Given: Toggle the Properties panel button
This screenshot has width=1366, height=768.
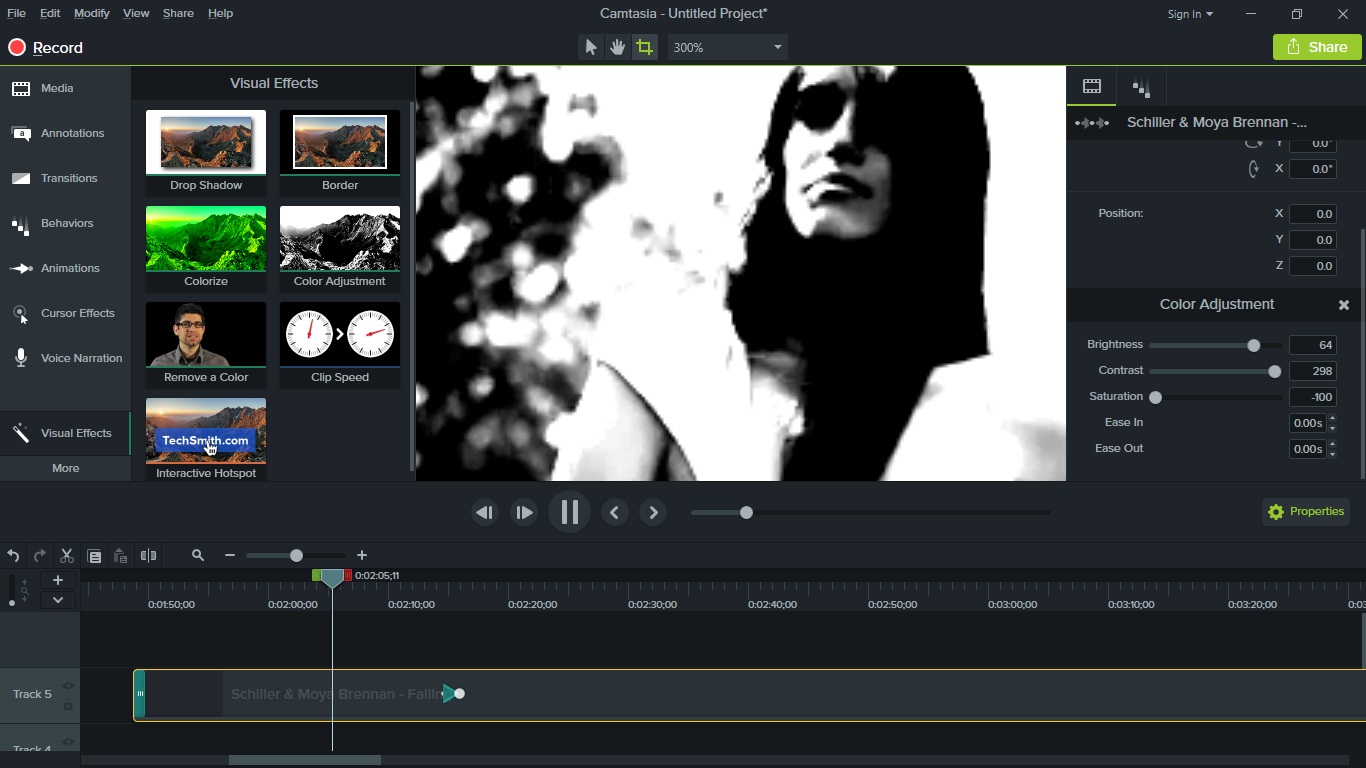Looking at the screenshot, I should click(1306, 511).
